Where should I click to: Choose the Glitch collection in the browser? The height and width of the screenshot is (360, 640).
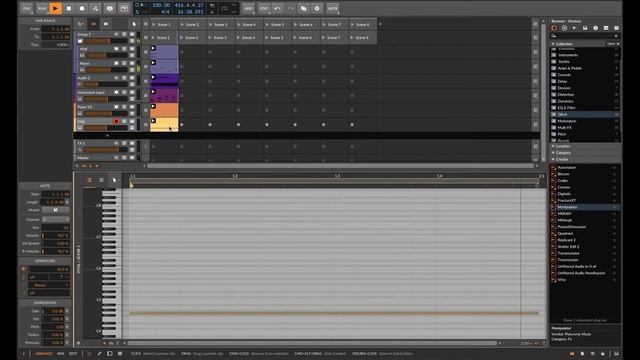tap(585, 114)
